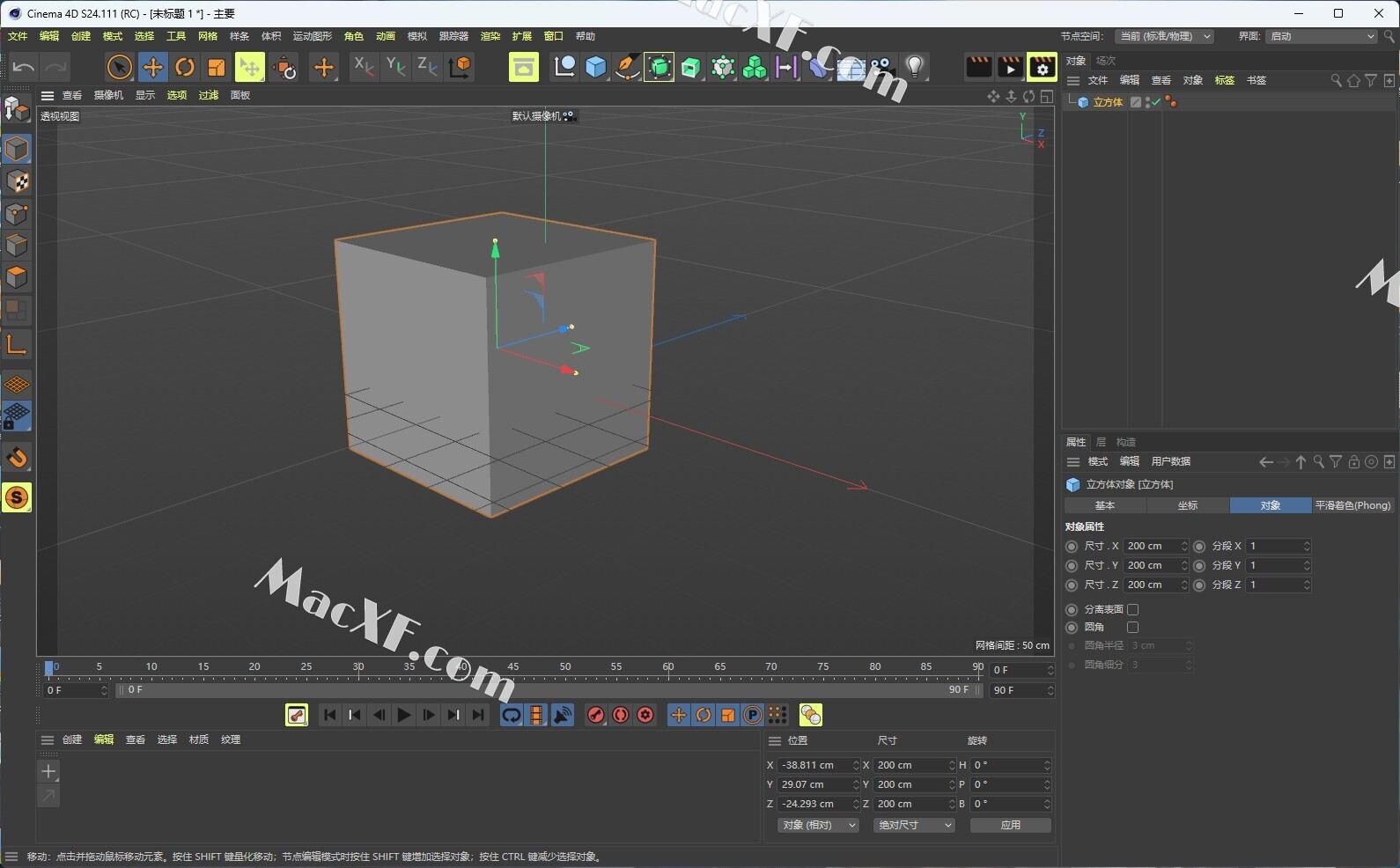
Task: Click the coordinate system cube icon
Action: click(460, 67)
